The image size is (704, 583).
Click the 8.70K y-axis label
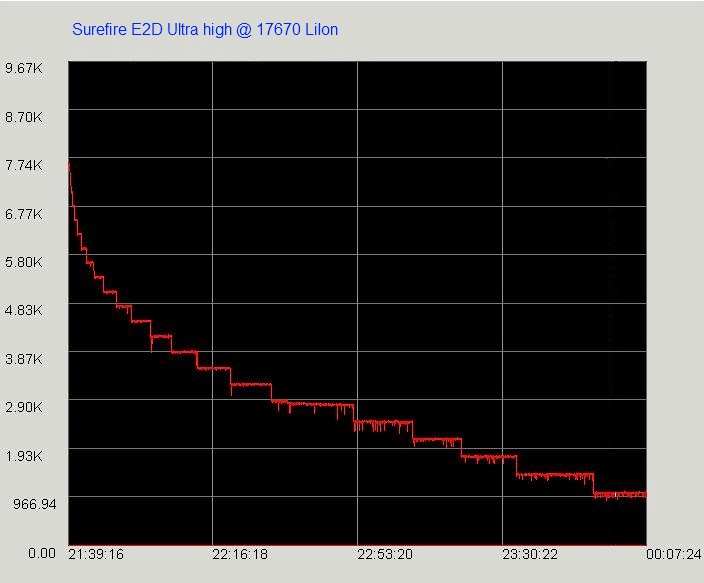[24, 117]
